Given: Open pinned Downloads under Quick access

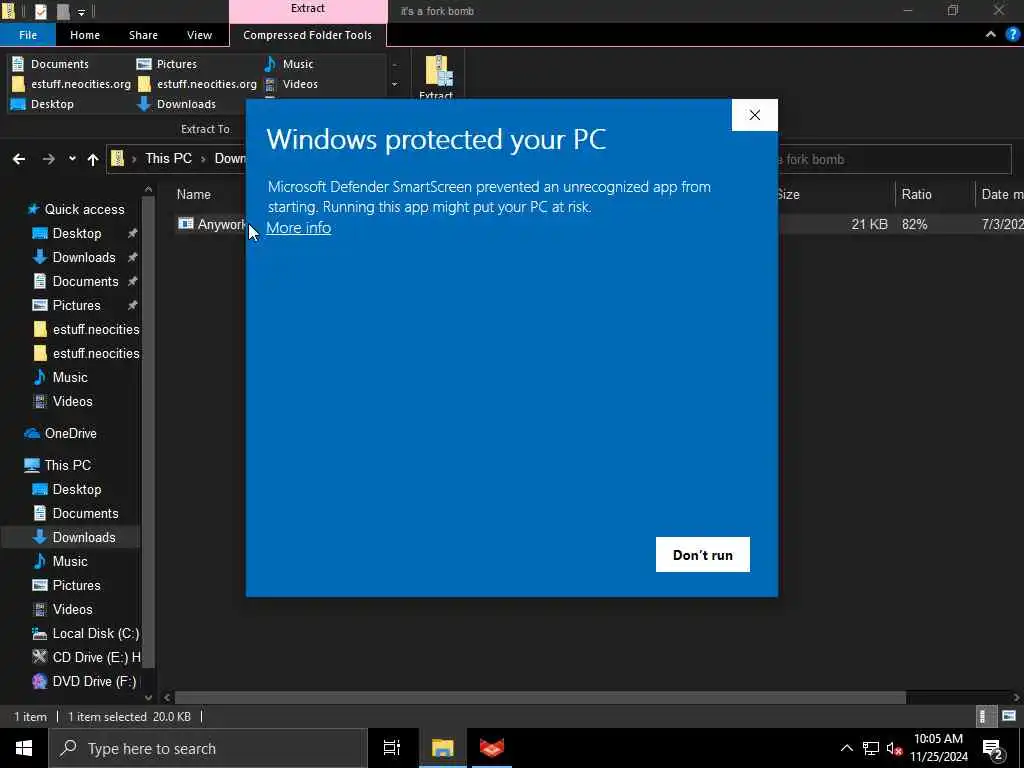Looking at the screenshot, I should pyautogui.click(x=84, y=257).
